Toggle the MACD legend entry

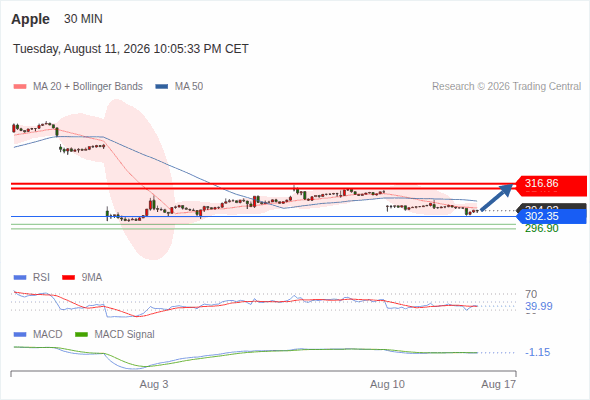tap(38, 334)
